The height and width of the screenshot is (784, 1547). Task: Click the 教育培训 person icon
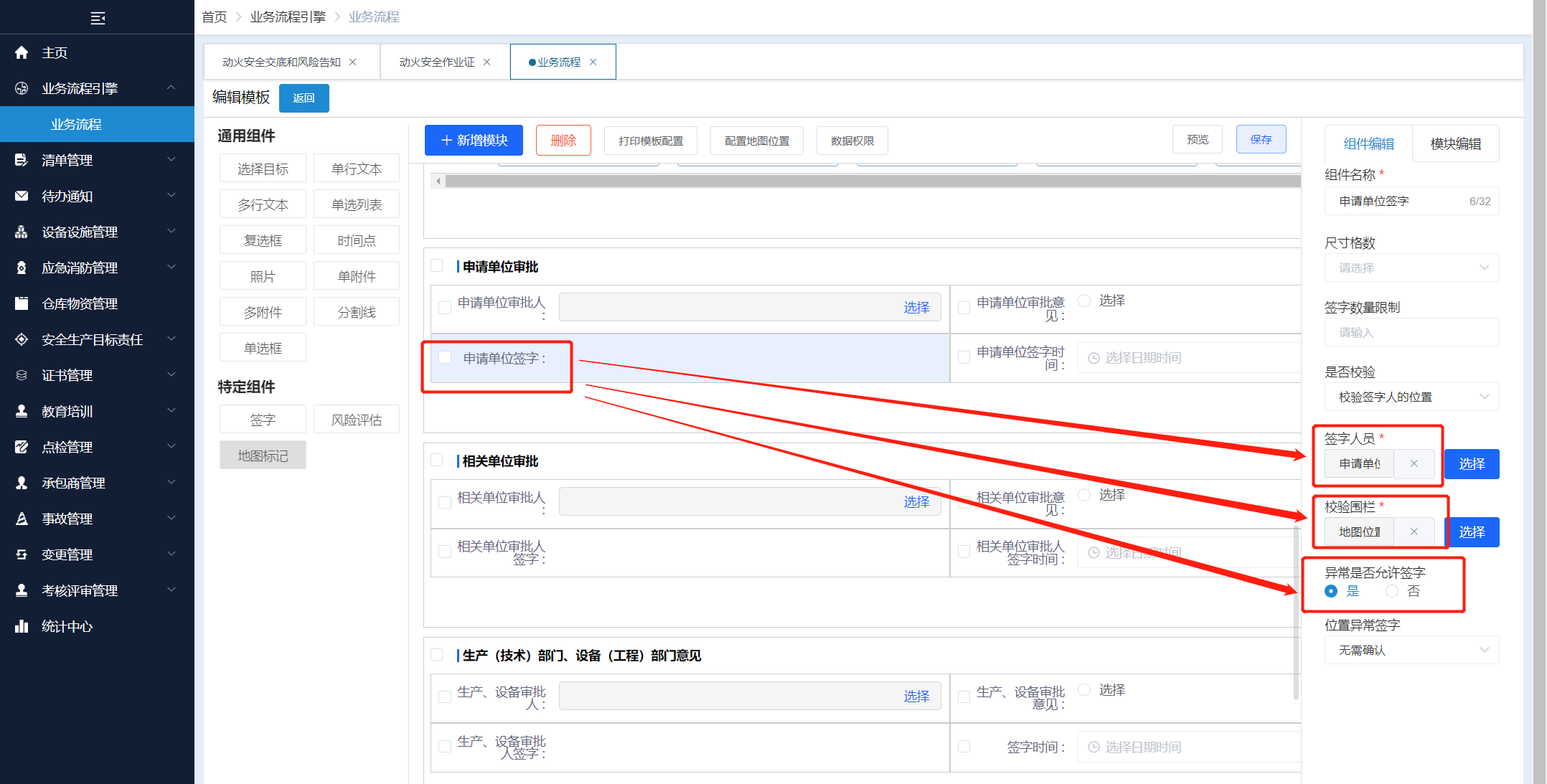(22, 411)
